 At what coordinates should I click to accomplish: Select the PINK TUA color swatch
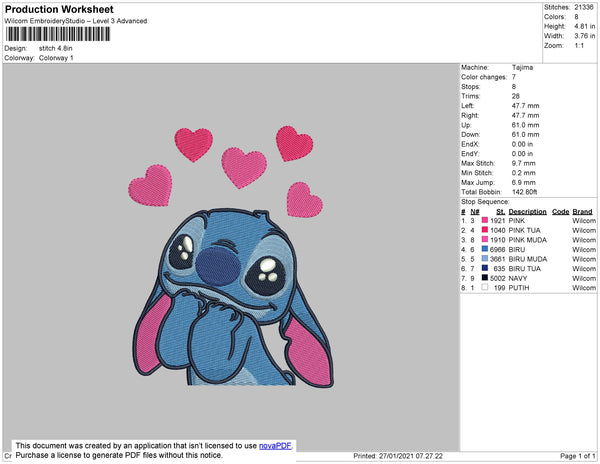click(486, 231)
